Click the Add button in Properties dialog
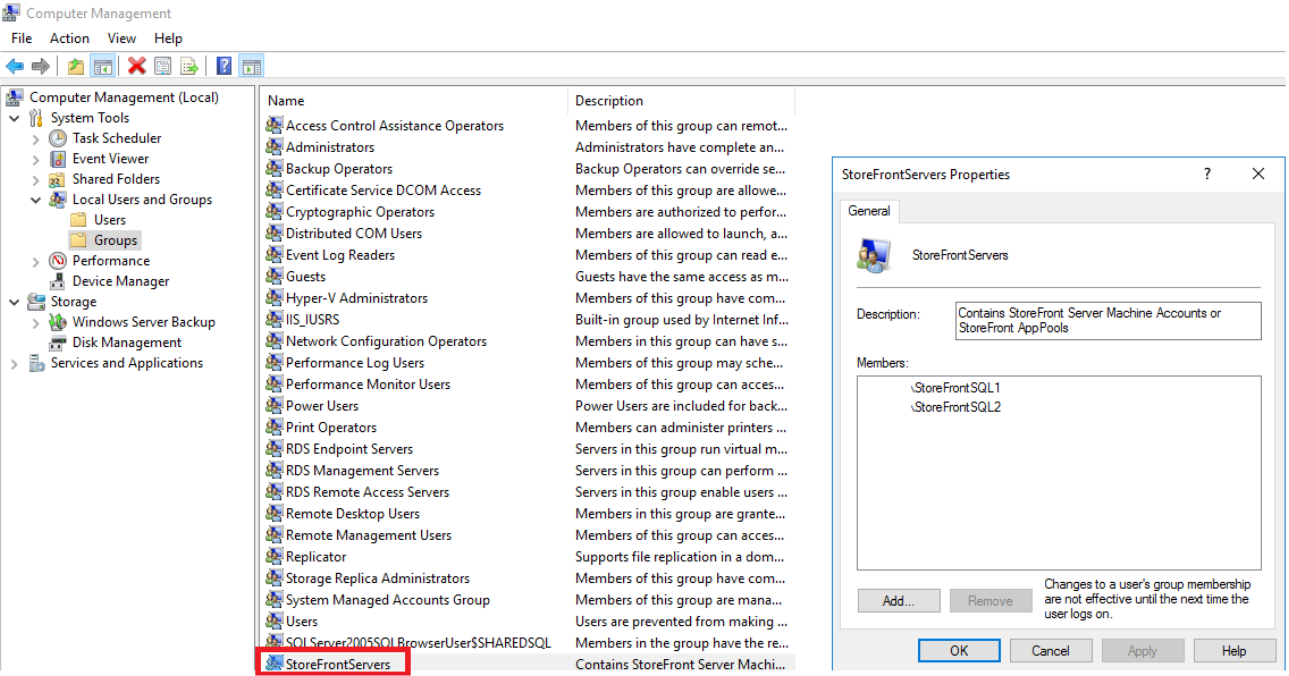1289x676 pixels. point(897,600)
